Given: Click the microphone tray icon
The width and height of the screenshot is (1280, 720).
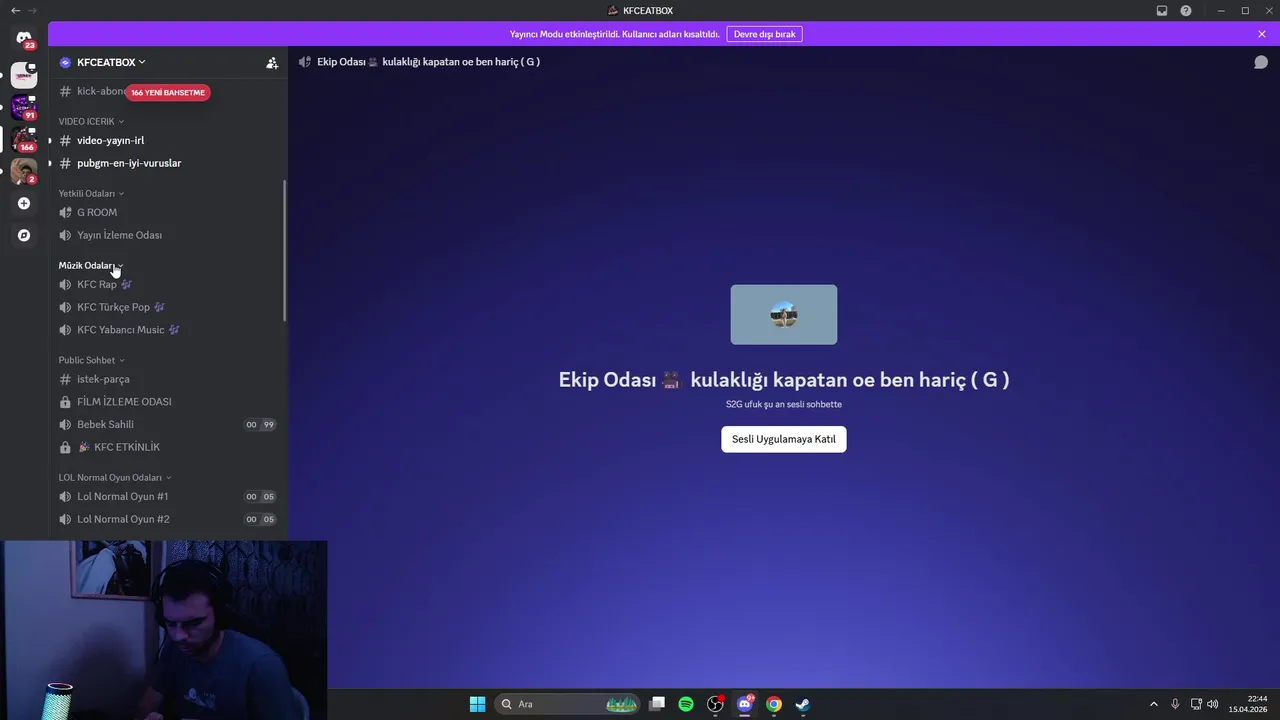Looking at the screenshot, I should 1175,704.
